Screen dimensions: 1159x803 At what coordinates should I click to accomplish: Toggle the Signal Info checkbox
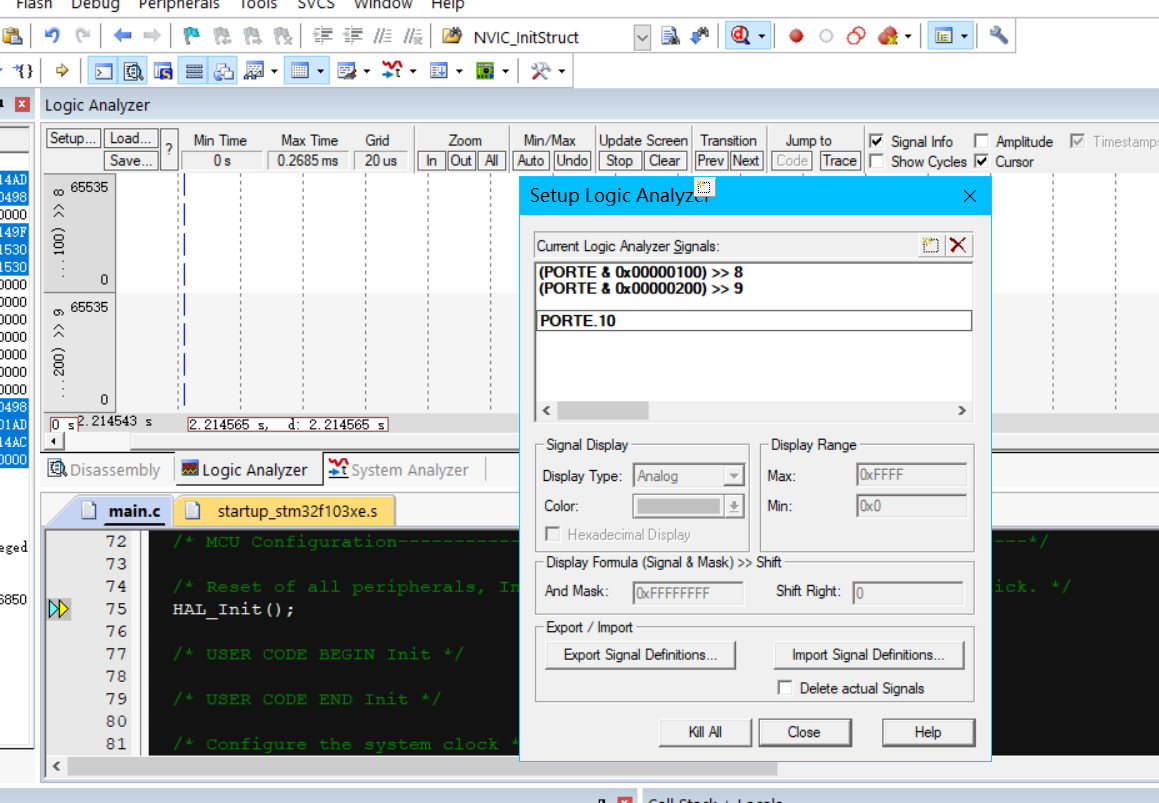876,141
